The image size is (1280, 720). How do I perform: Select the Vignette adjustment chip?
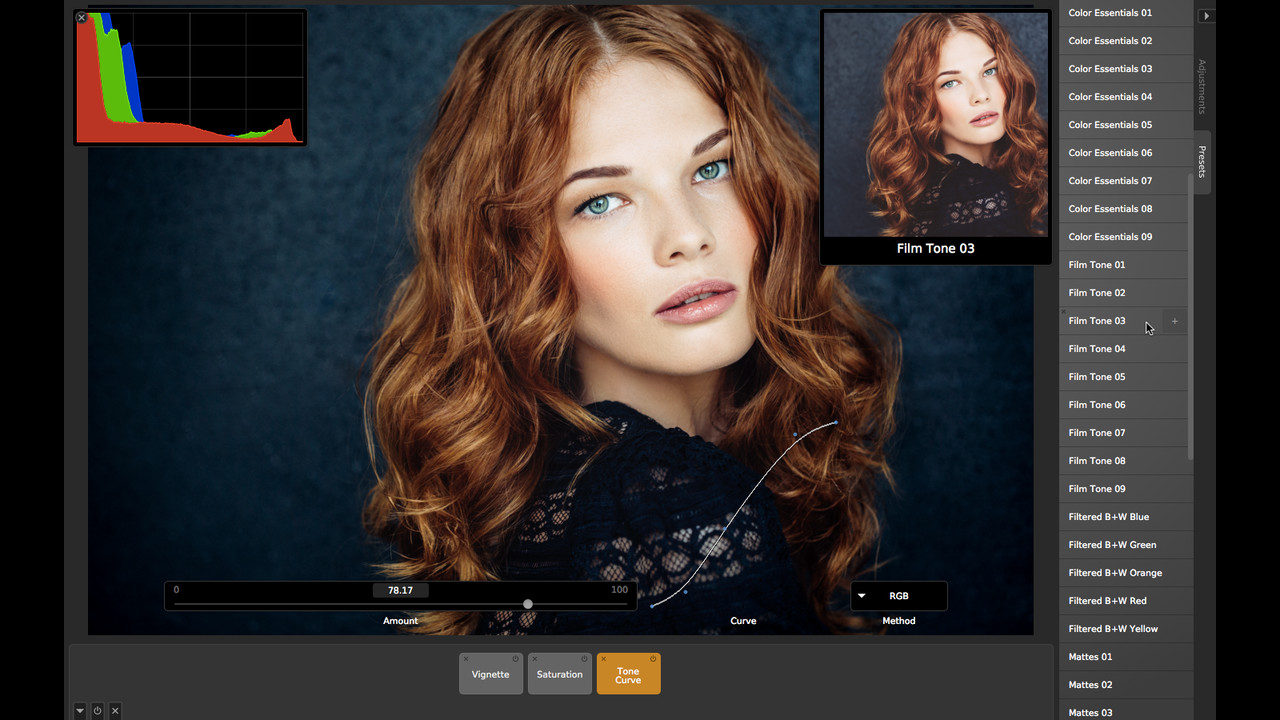pos(490,675)
